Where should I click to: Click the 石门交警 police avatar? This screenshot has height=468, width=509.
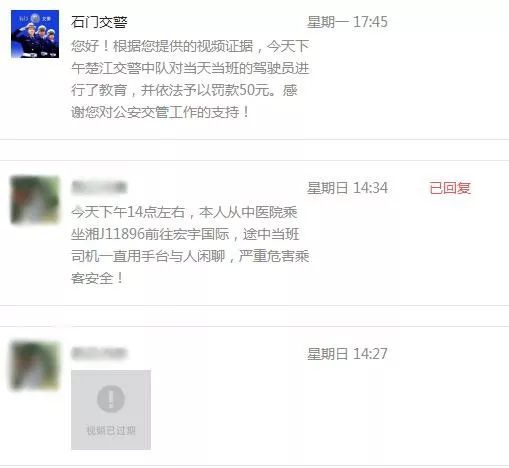click(x=35, y=34)
